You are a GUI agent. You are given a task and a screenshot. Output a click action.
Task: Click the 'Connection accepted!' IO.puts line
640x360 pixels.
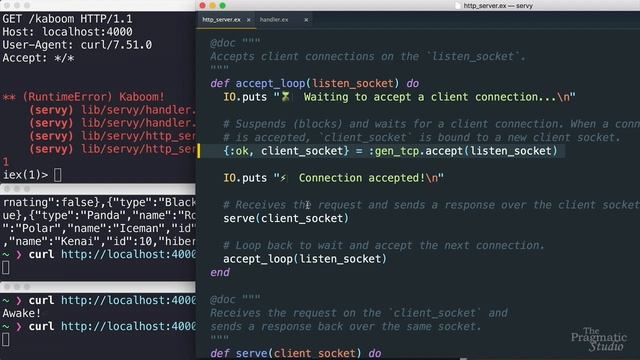(x=333, y=178)
